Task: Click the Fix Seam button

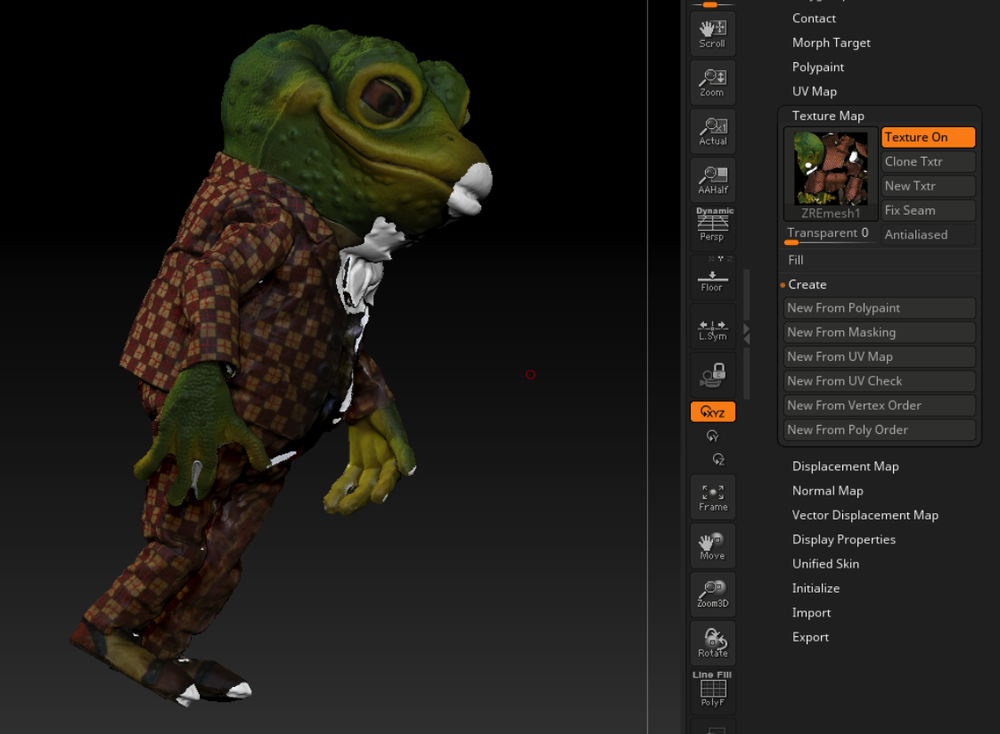Action: pyautogui.click(x=928, y=210)
